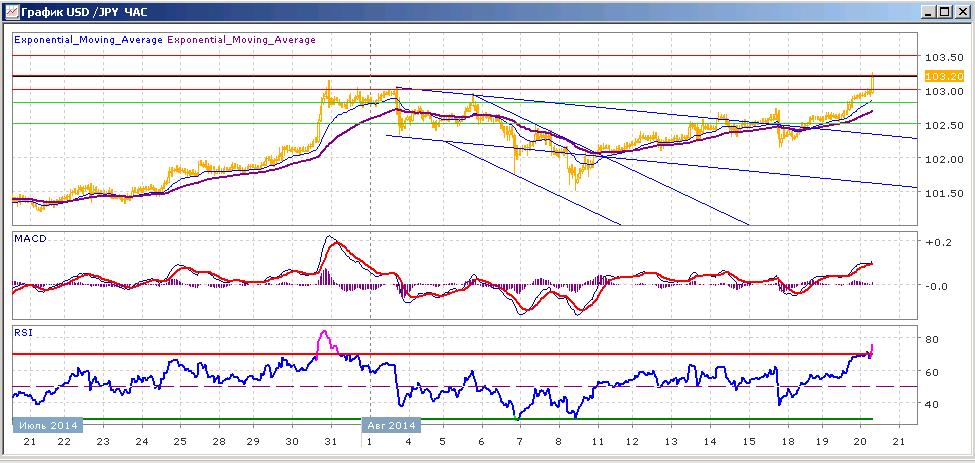Click the last date label 21 on axis

(x=899, y=441)
